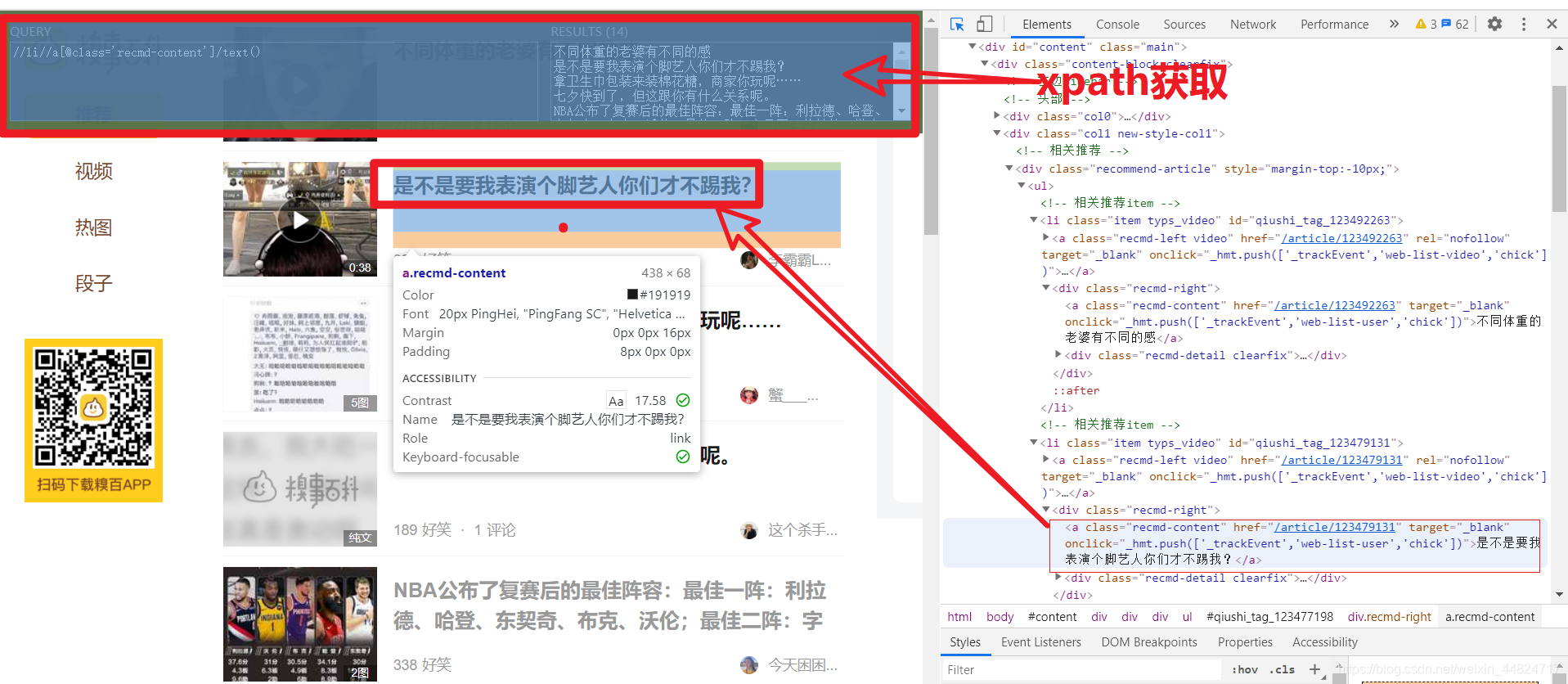Click the page vertical scrollbar thumb
1568x684 pixels.
click(x=931, y=132)
